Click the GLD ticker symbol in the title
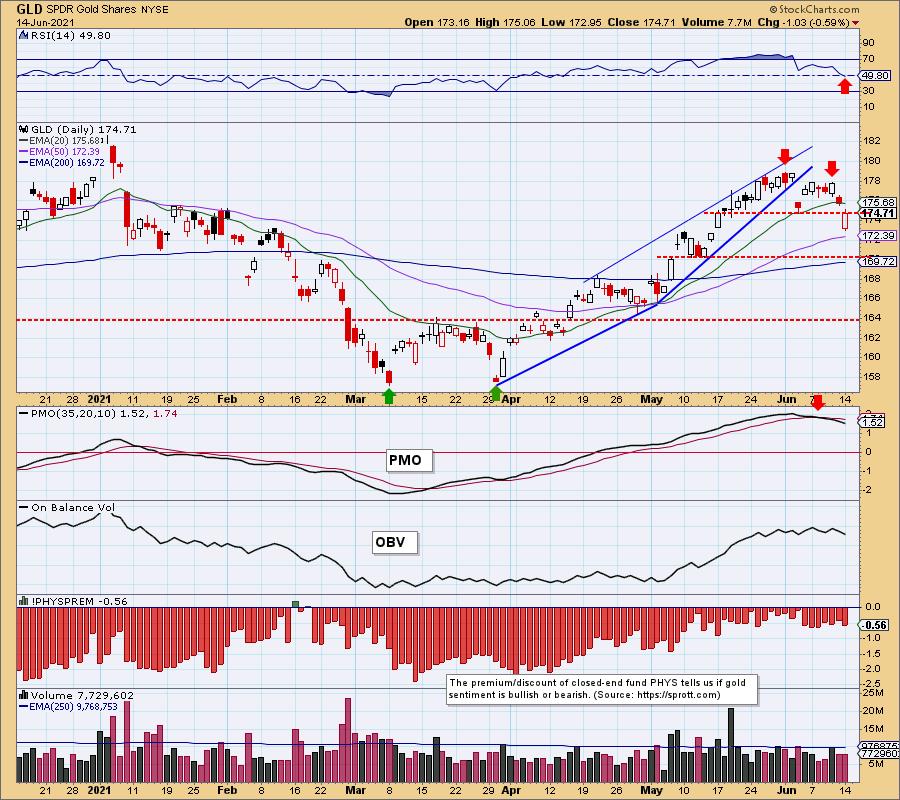The width and height of the screenshot is (900, 800). tap(29, 9)
